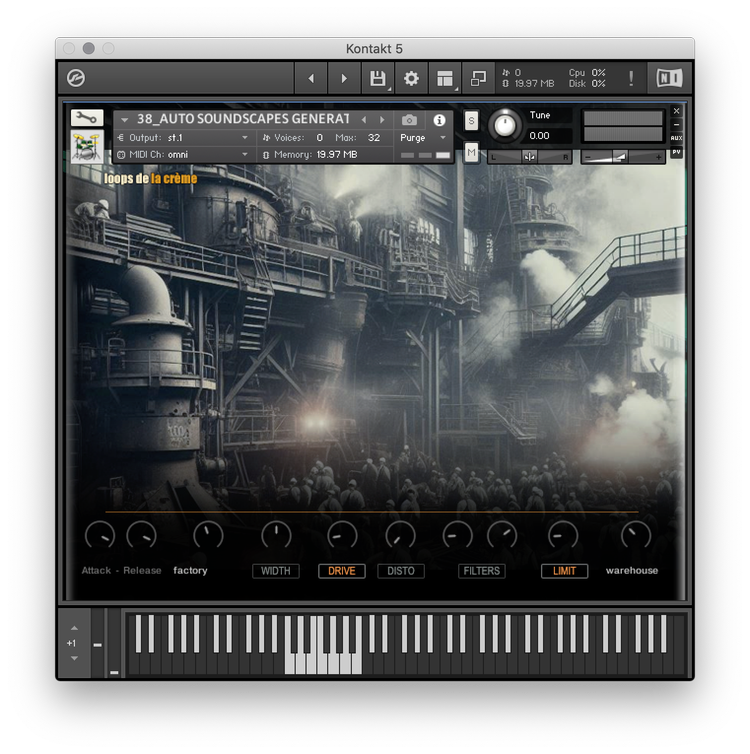This screenshot has height=754, width=750.
Task: Click the knob above WIDTH
Action: coord(276,536)
